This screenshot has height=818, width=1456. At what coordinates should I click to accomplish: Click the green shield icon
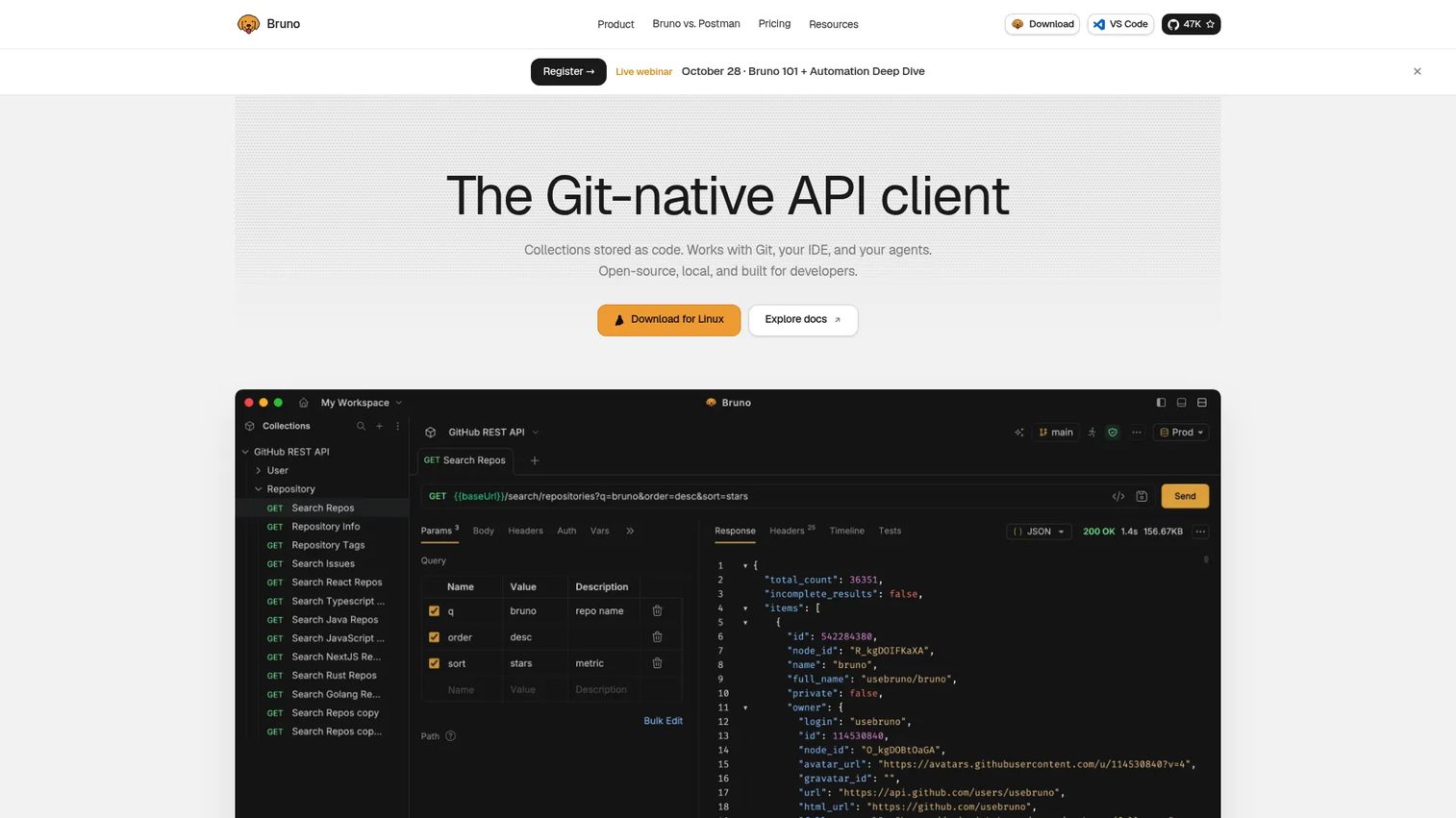1113,433
